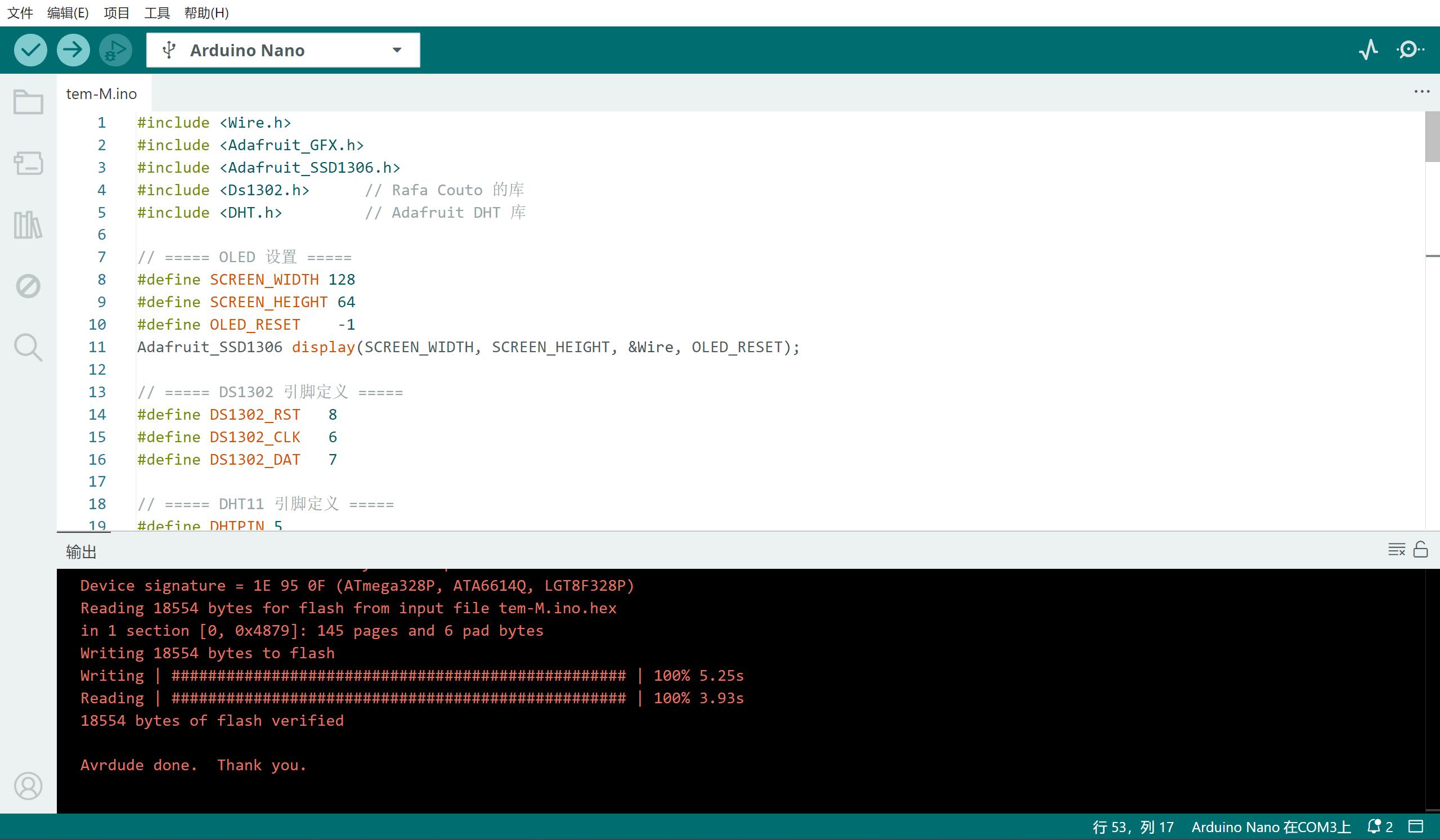Click the Upload arrow button
This screenshot has height=840, width=1440.
pyautogui.click(x=73, y=50)
